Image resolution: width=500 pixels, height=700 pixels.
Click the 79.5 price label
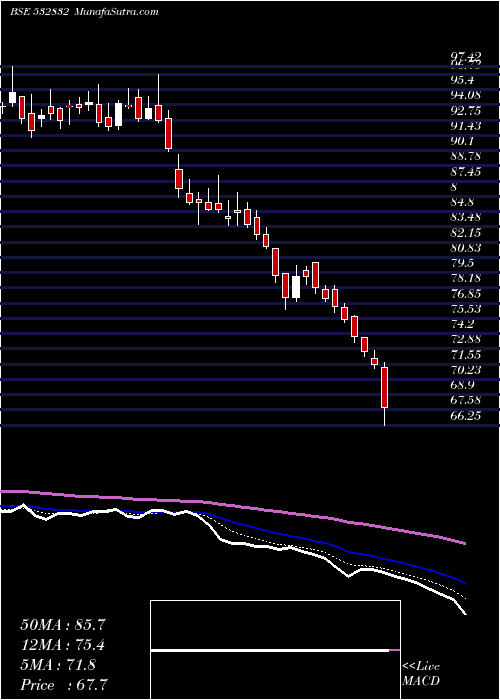pos(462,263)
